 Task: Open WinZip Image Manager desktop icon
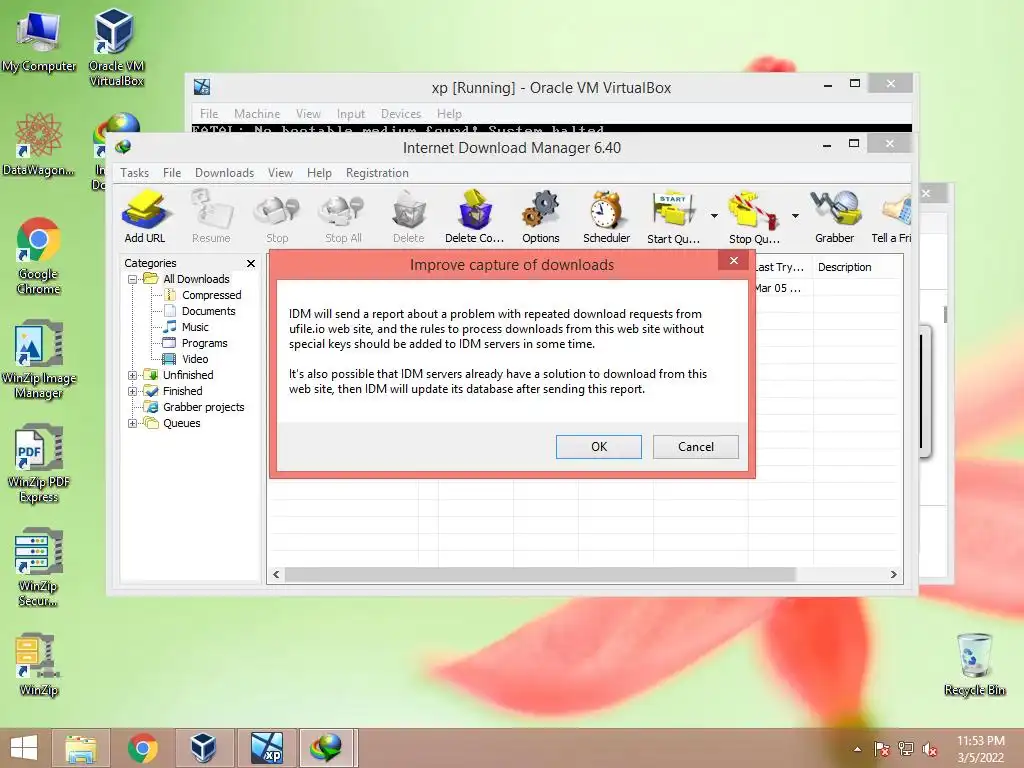[39, 359]
